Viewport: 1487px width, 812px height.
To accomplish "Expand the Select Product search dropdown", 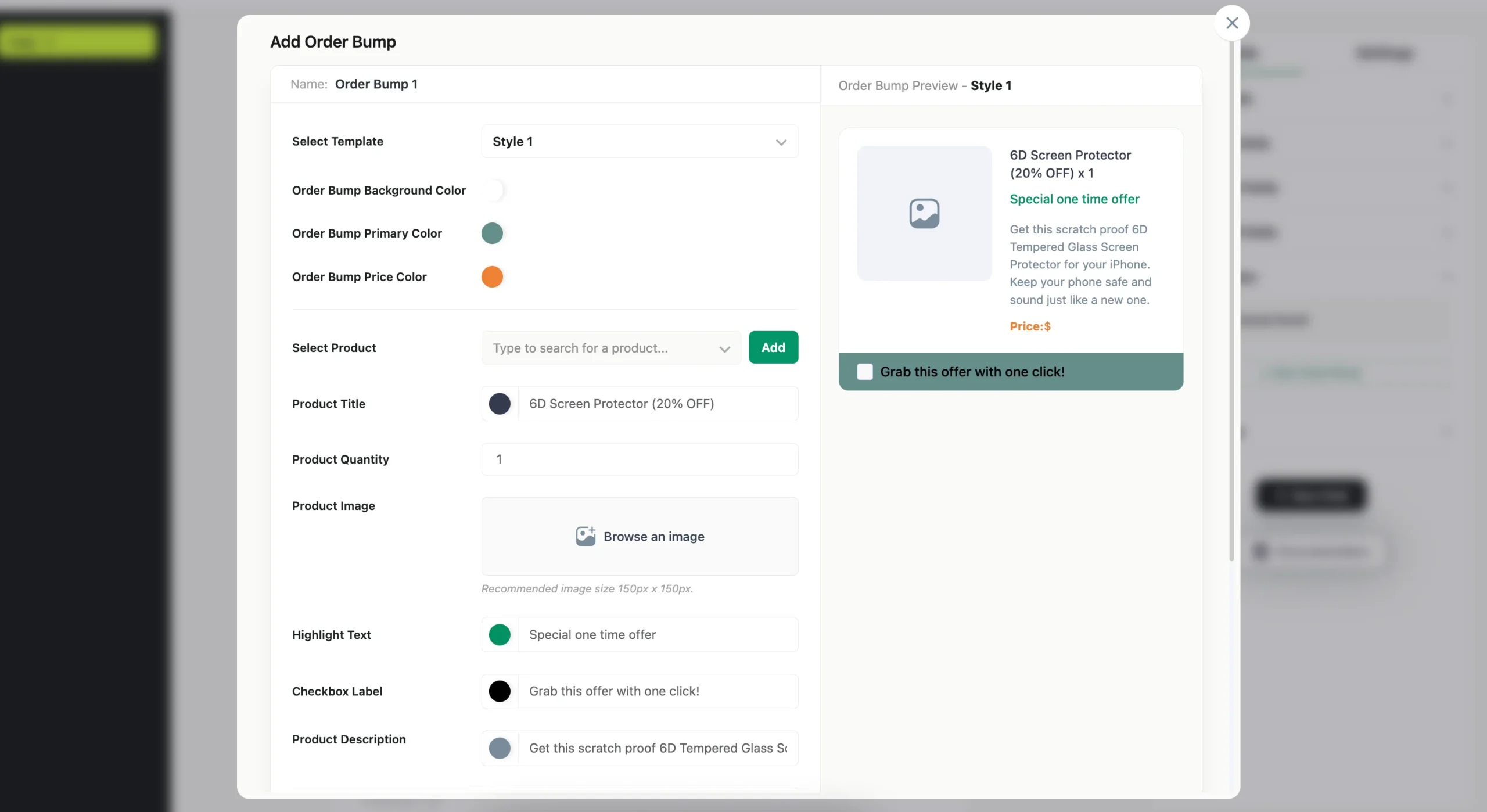I will tap(724, 348).
